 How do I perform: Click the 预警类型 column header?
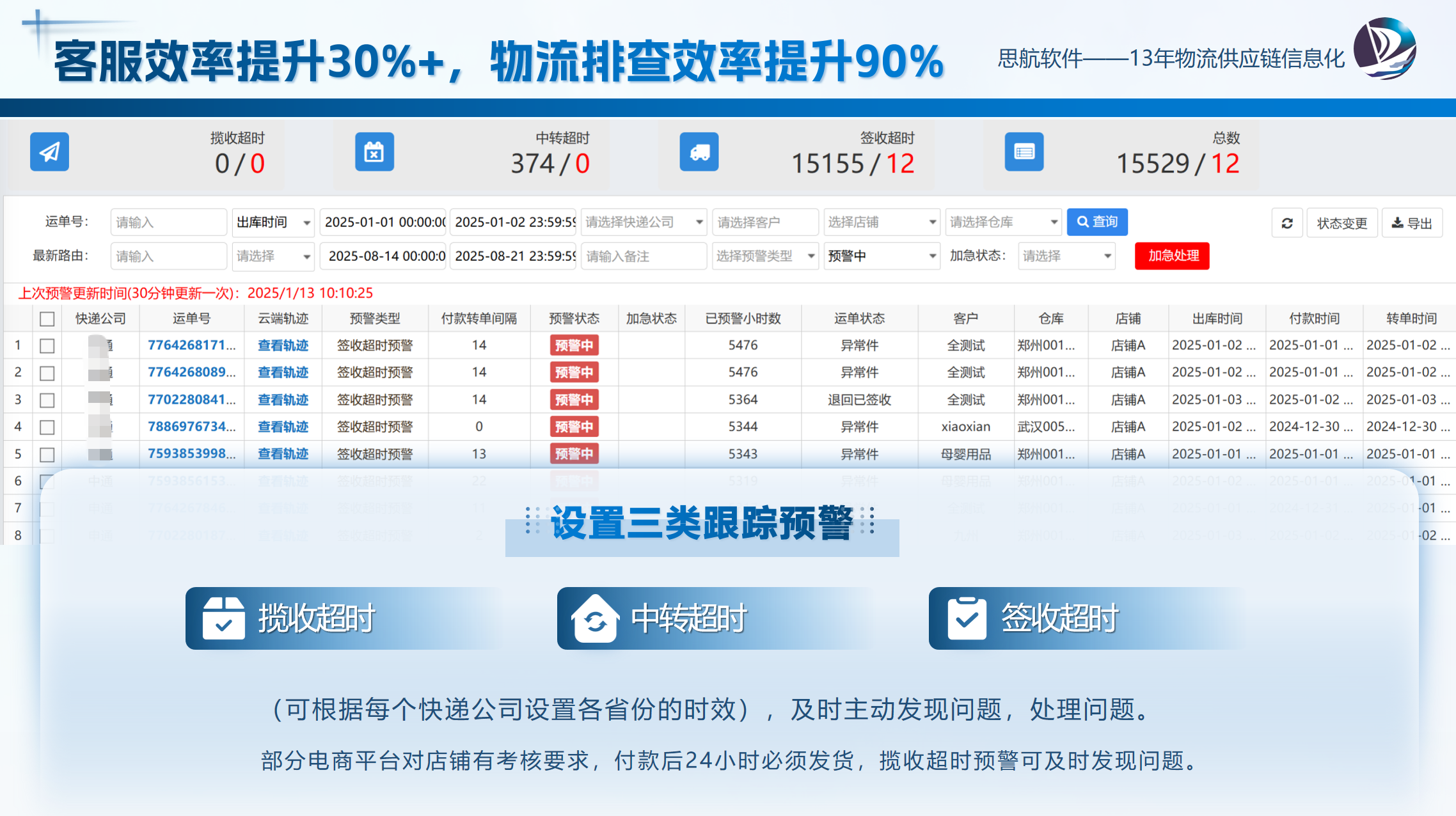click(375, 318)
